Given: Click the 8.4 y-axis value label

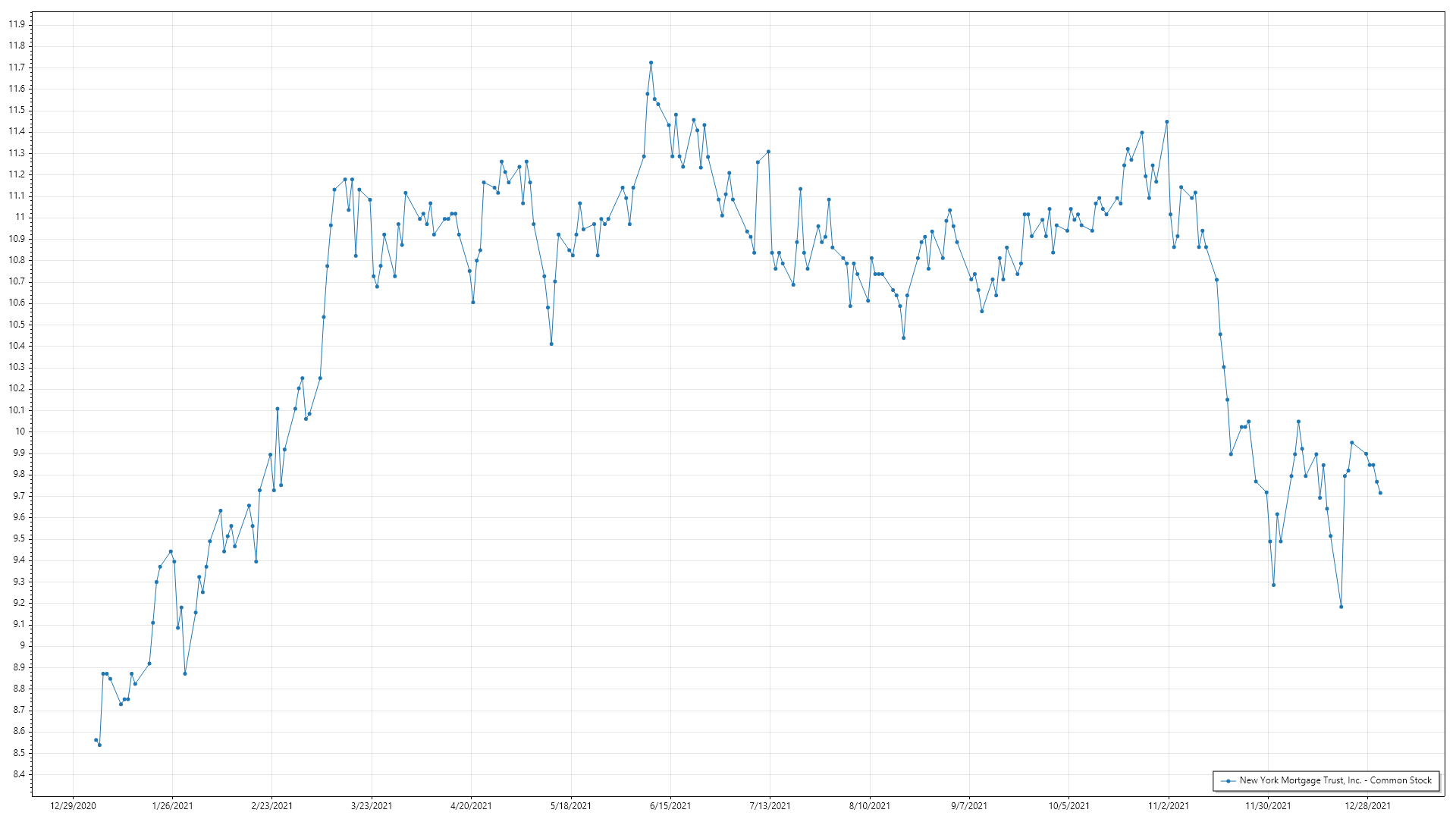Looking at the screenshot, I should tap(18, 774).
